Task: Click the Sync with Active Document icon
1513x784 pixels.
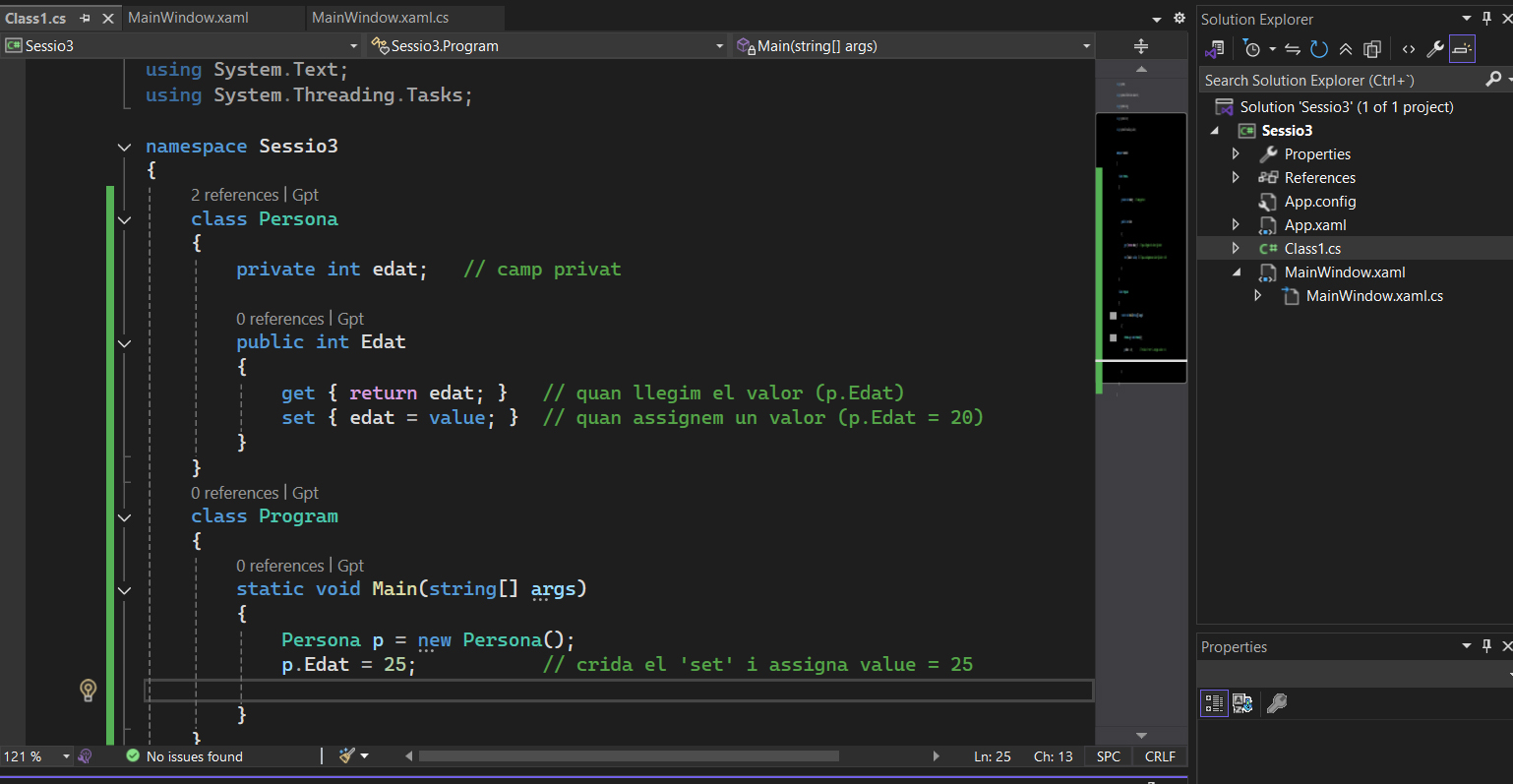Action: click(1293, 49)
